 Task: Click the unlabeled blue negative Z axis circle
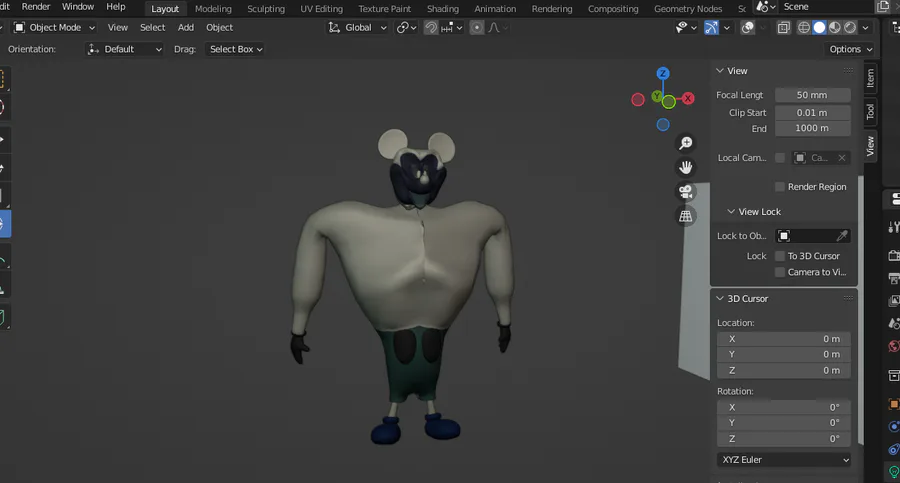(663, 125)
